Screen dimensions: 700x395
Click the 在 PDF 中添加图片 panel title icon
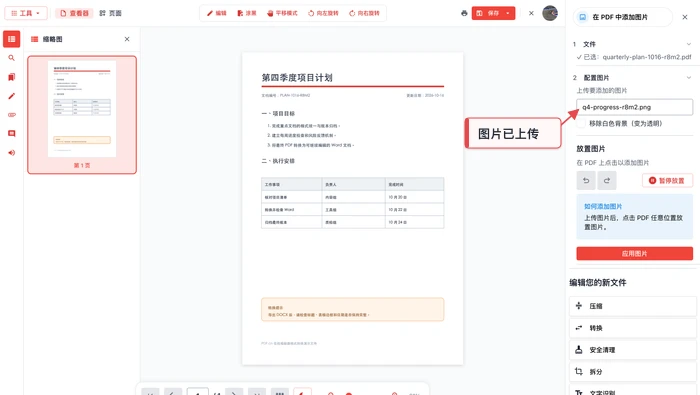[583, 17]
